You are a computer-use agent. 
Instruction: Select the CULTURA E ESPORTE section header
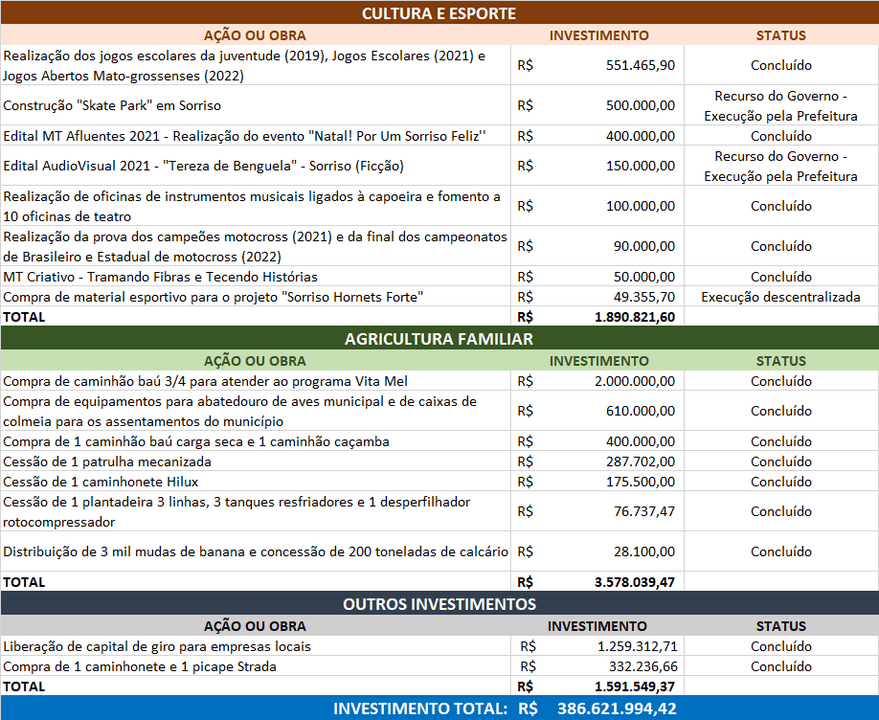(439, 13)
